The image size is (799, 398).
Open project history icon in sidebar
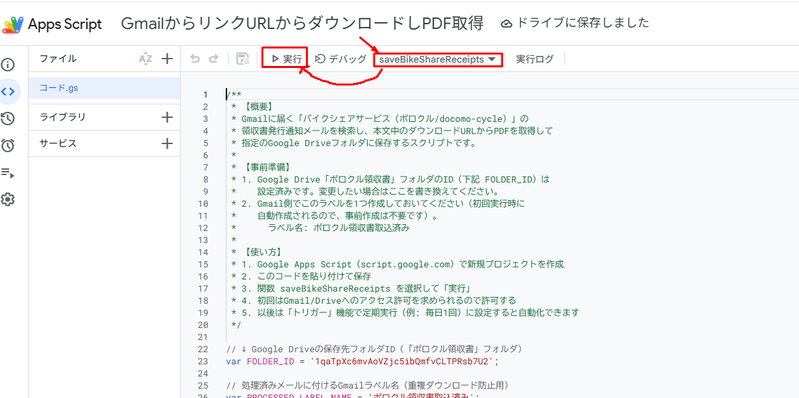click(7, 119)
